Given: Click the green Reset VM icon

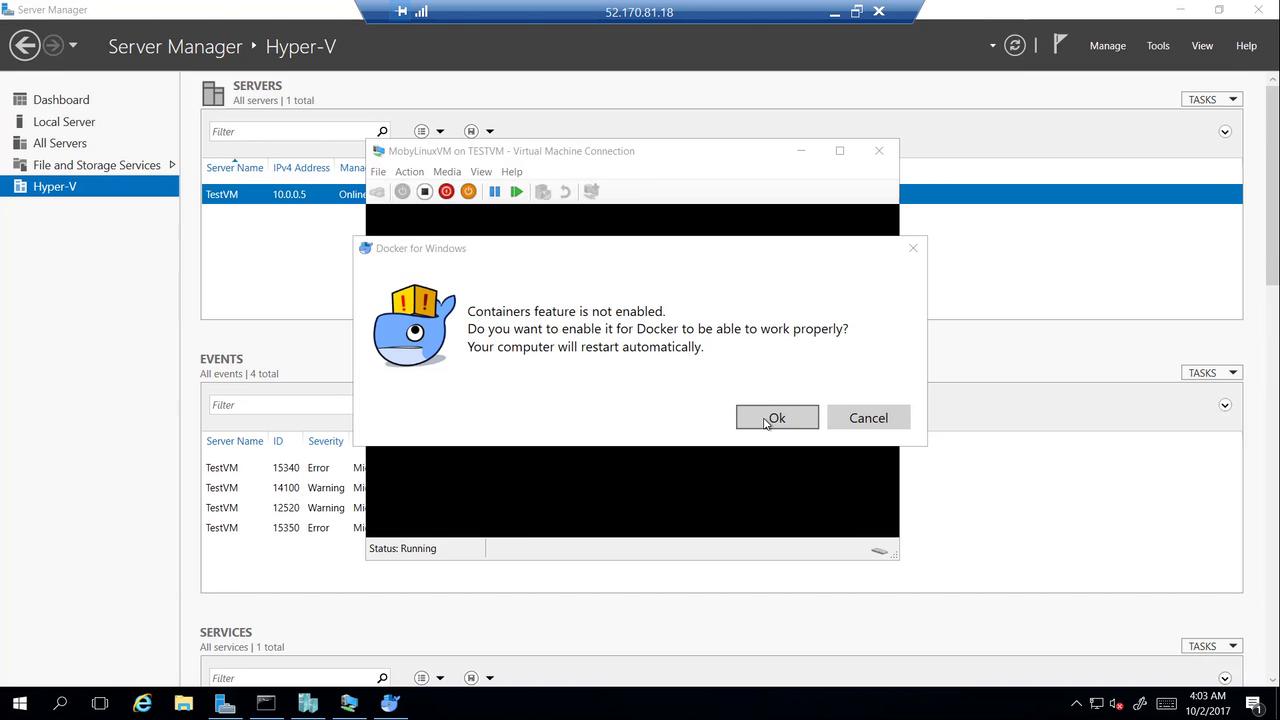Looking at the screenshot, I should pos(516,191).
